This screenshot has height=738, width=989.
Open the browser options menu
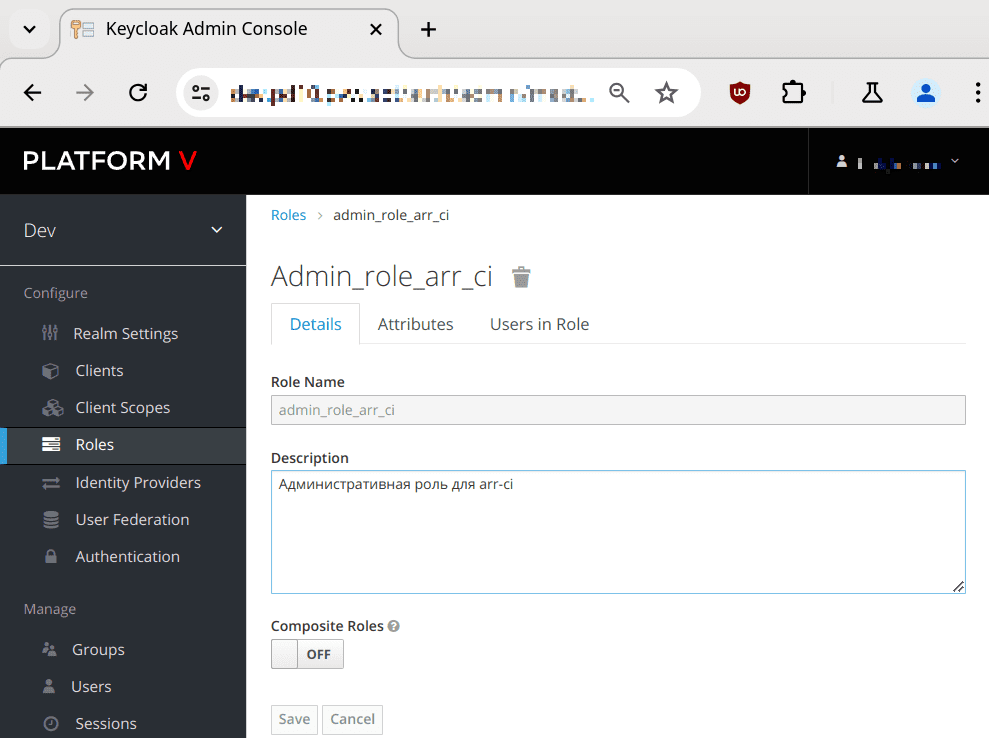tap(977, 92)
